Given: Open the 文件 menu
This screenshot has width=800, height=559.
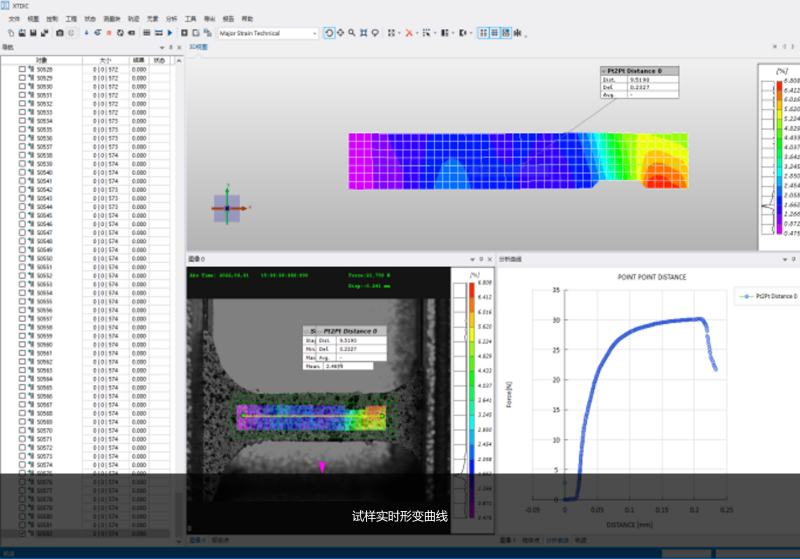Looking at the screenshot, I should point(14,19).
